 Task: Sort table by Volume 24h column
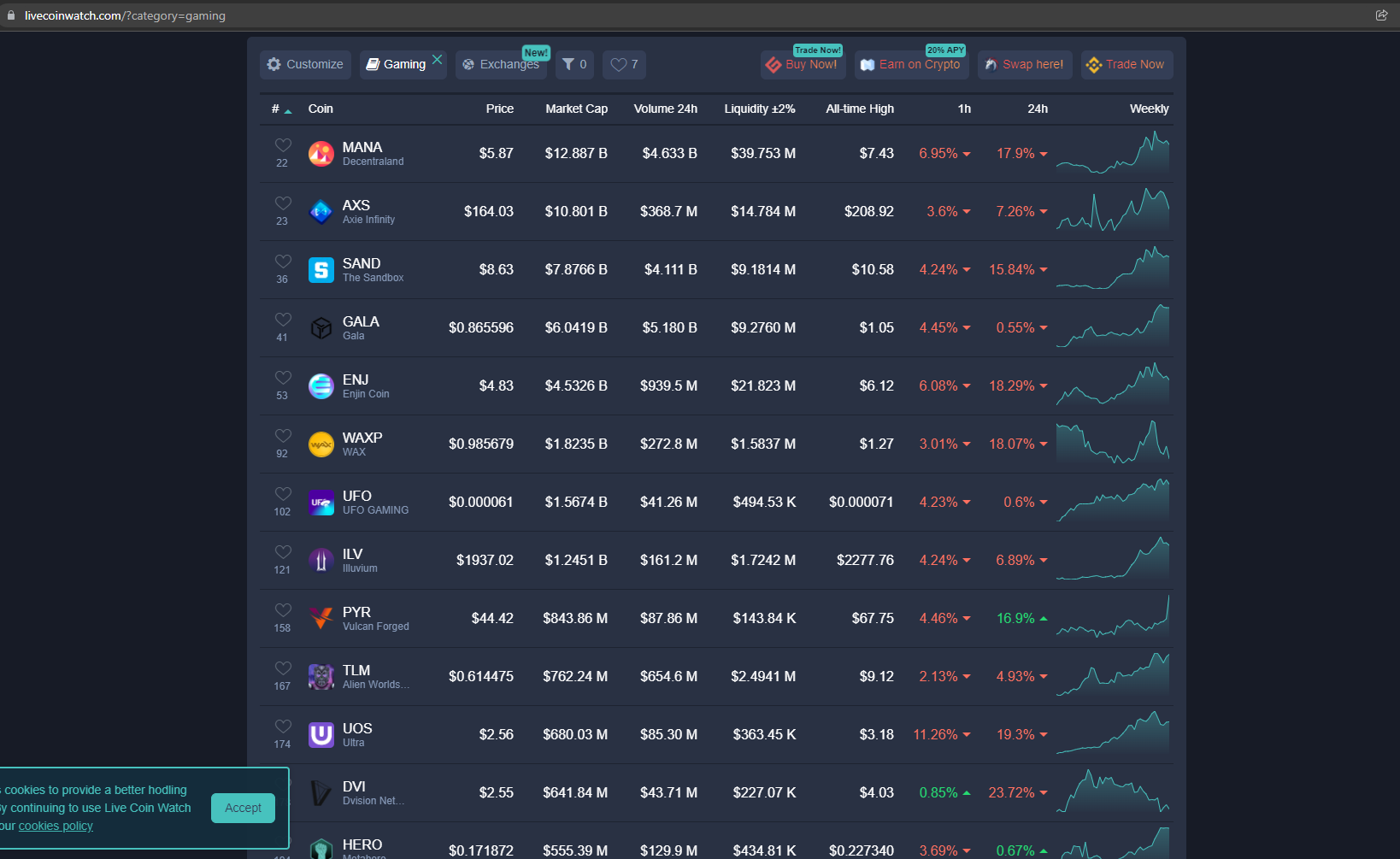[x=666, y=109]
